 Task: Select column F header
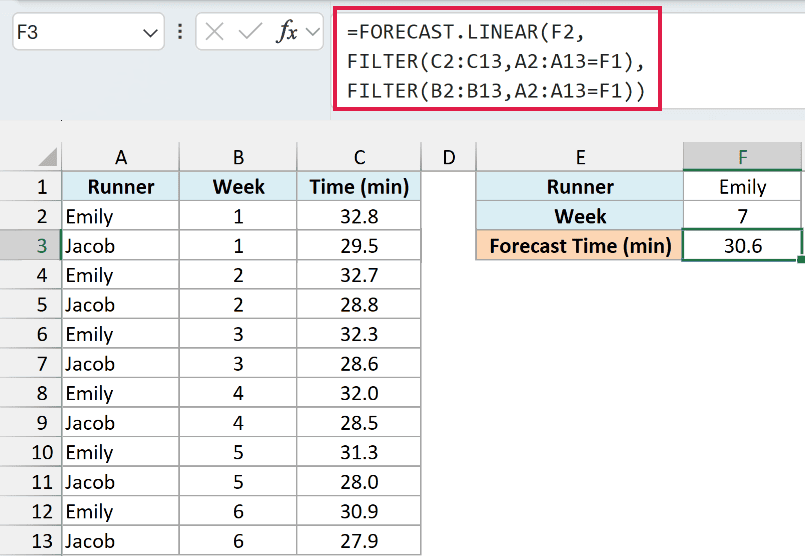point(742,157)
